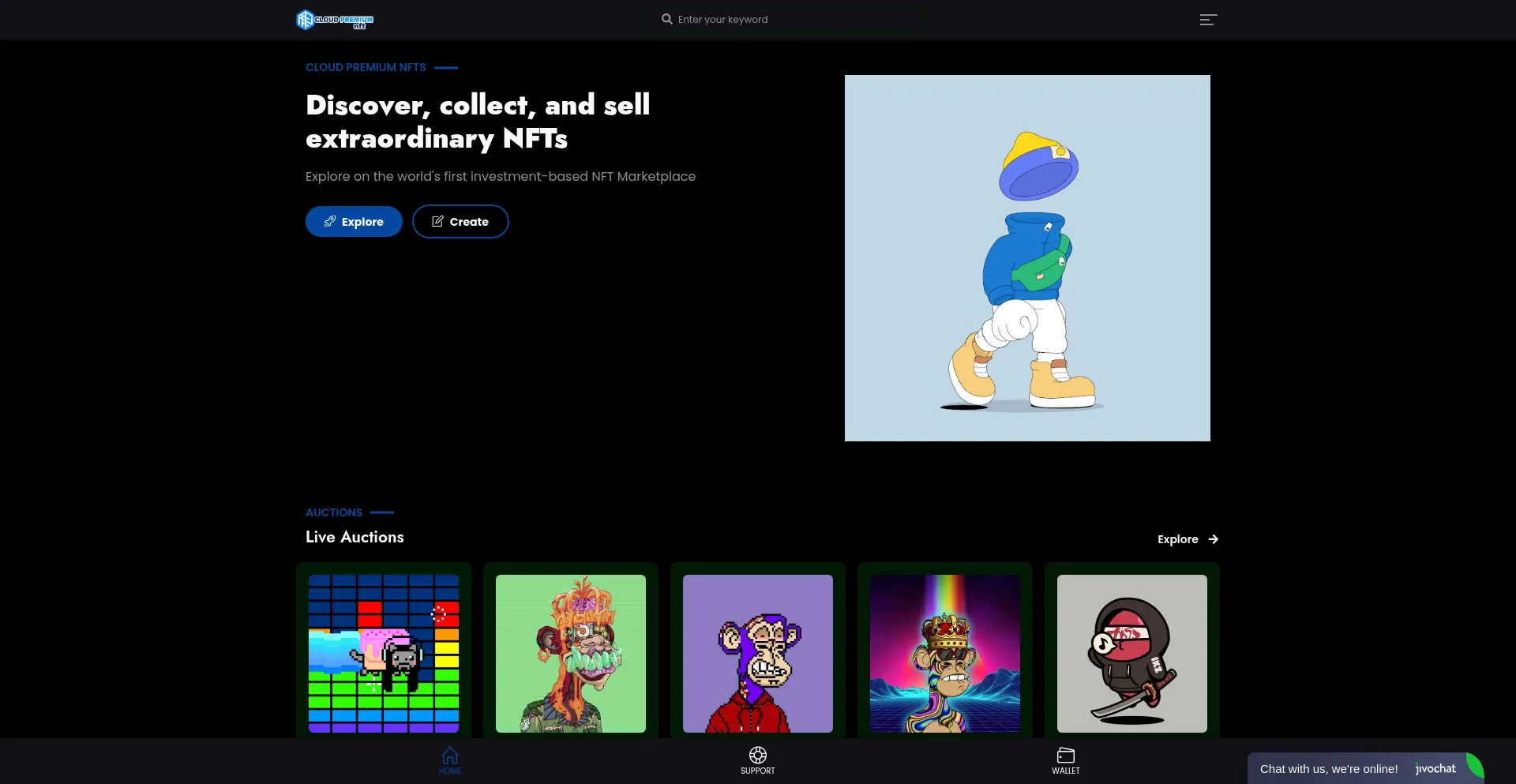Click the search magnifier icon

pyautogui.click(x=667, y=19)
